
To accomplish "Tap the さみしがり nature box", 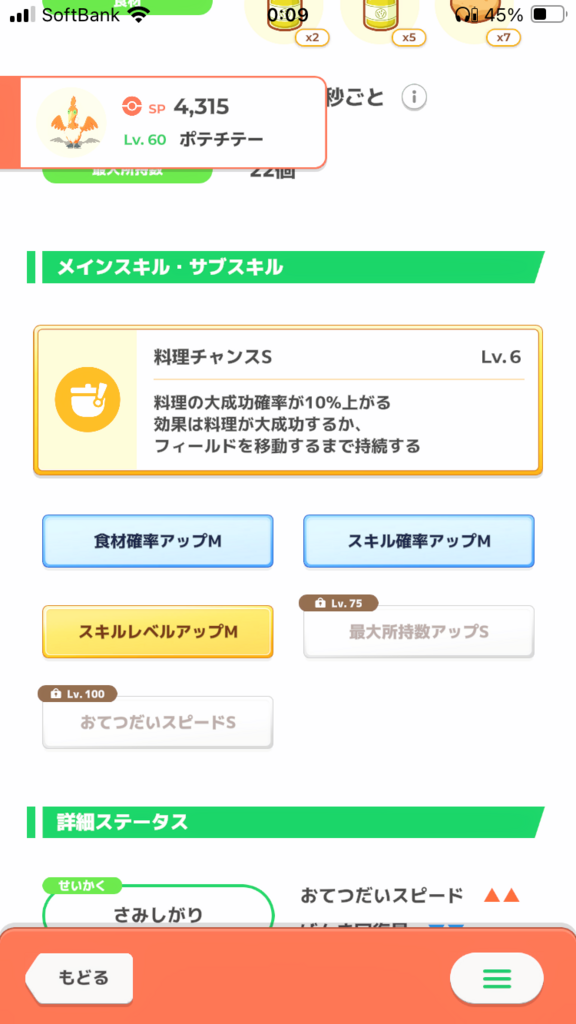I will point(159,908).
